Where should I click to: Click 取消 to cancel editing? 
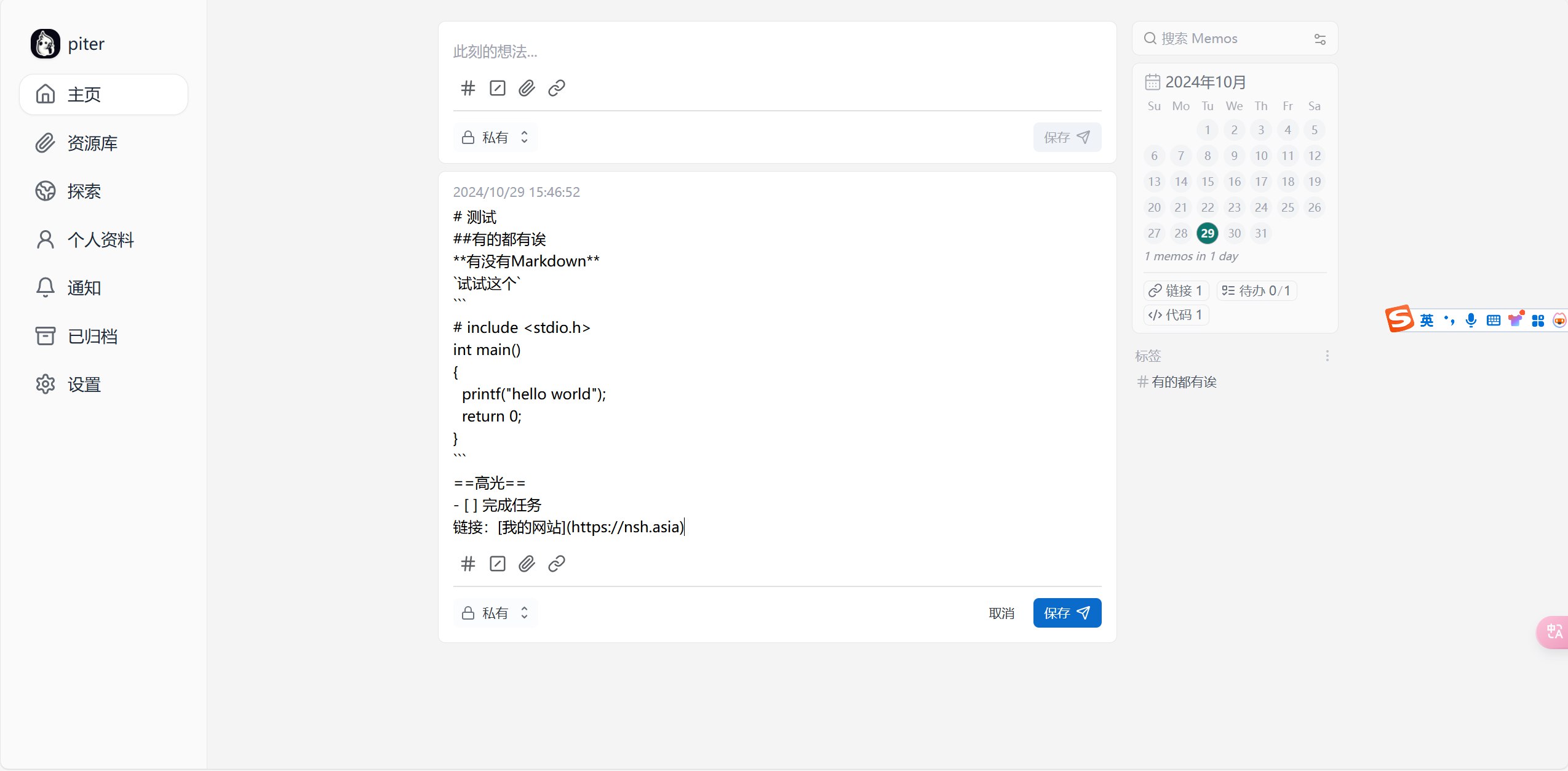[1001, 613]
